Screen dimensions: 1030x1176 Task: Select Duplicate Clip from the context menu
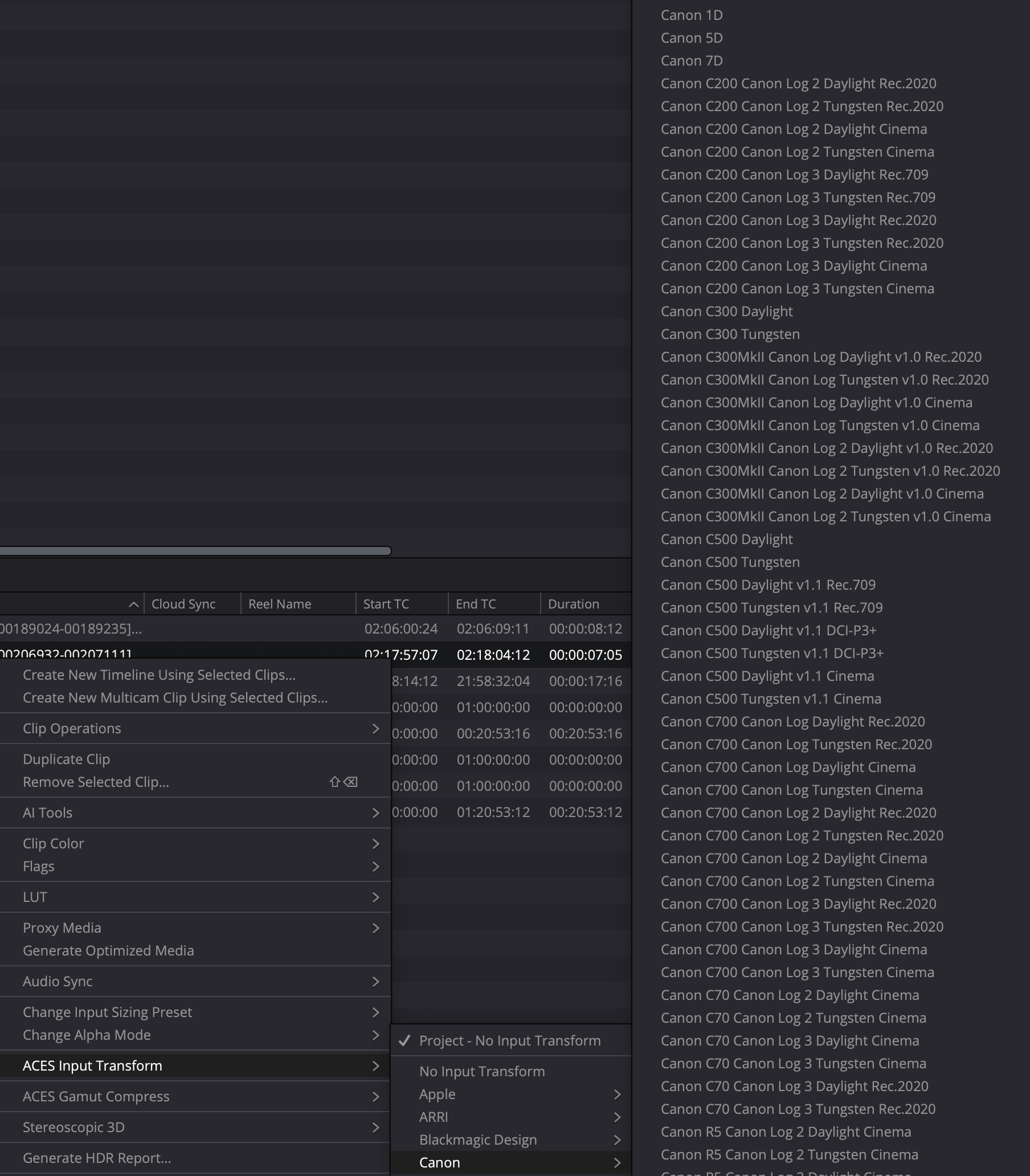(195, 759)
